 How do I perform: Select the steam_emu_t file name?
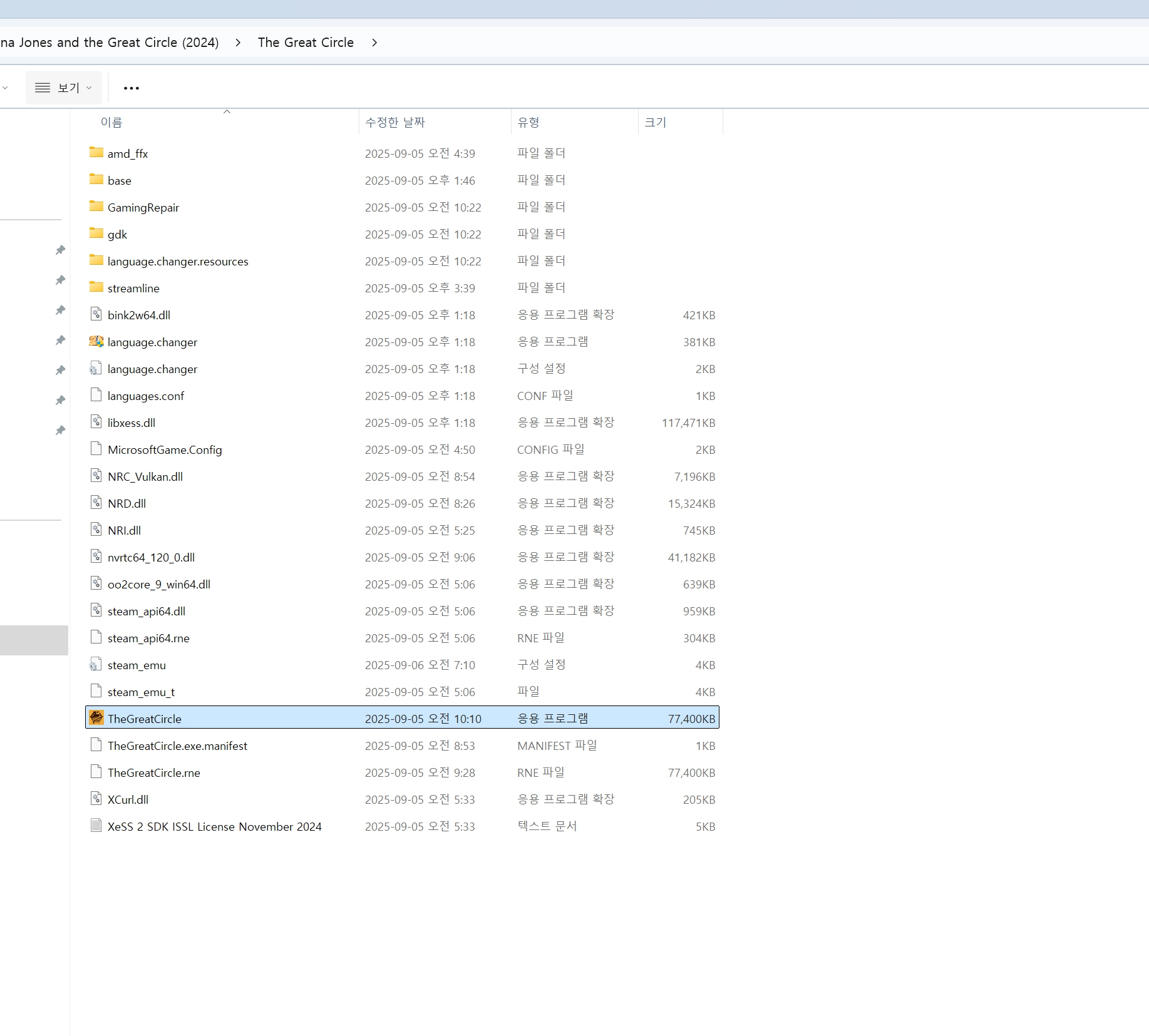coord(141,692)
